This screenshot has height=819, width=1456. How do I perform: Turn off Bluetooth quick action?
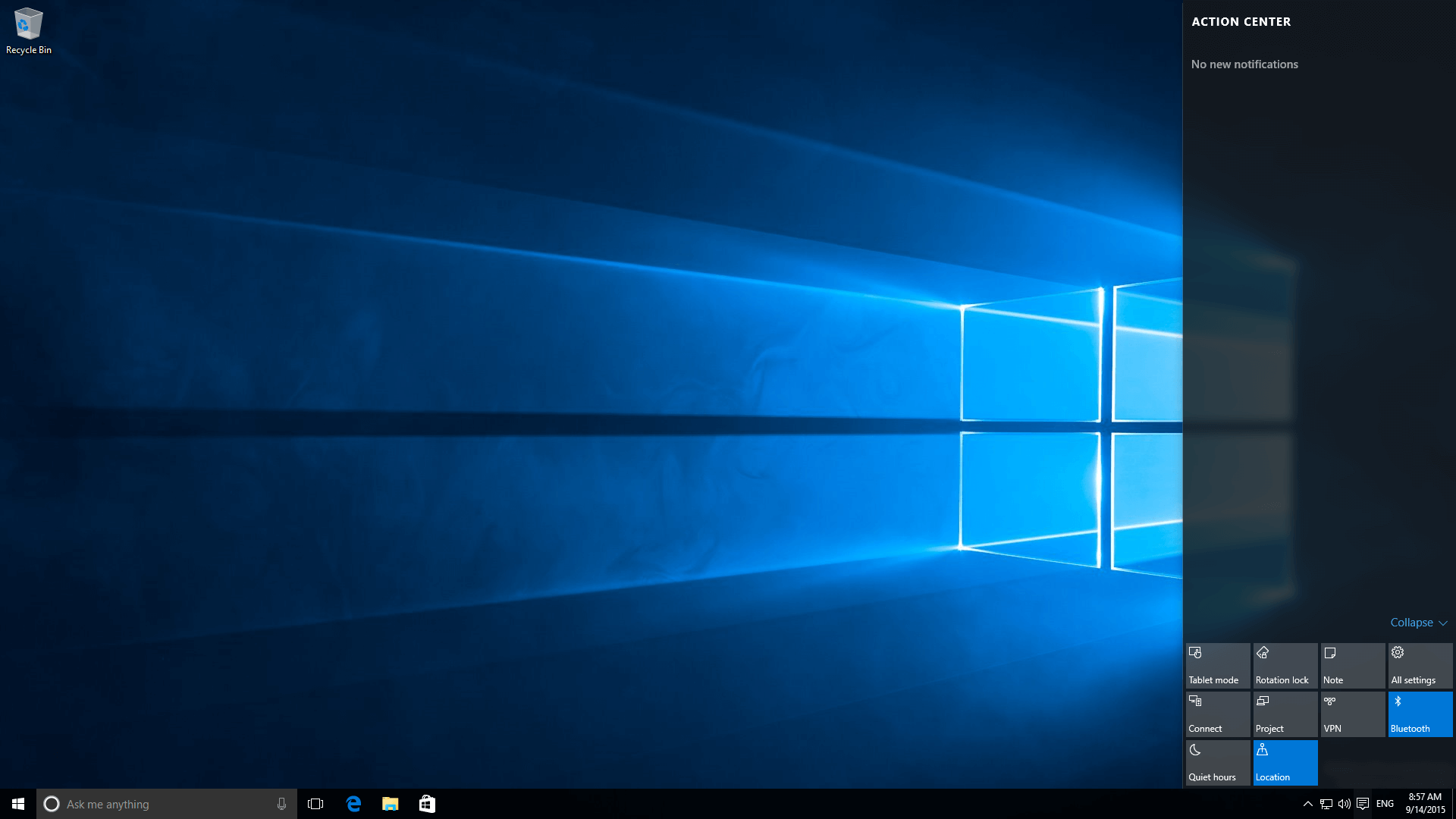[1420, 714]
